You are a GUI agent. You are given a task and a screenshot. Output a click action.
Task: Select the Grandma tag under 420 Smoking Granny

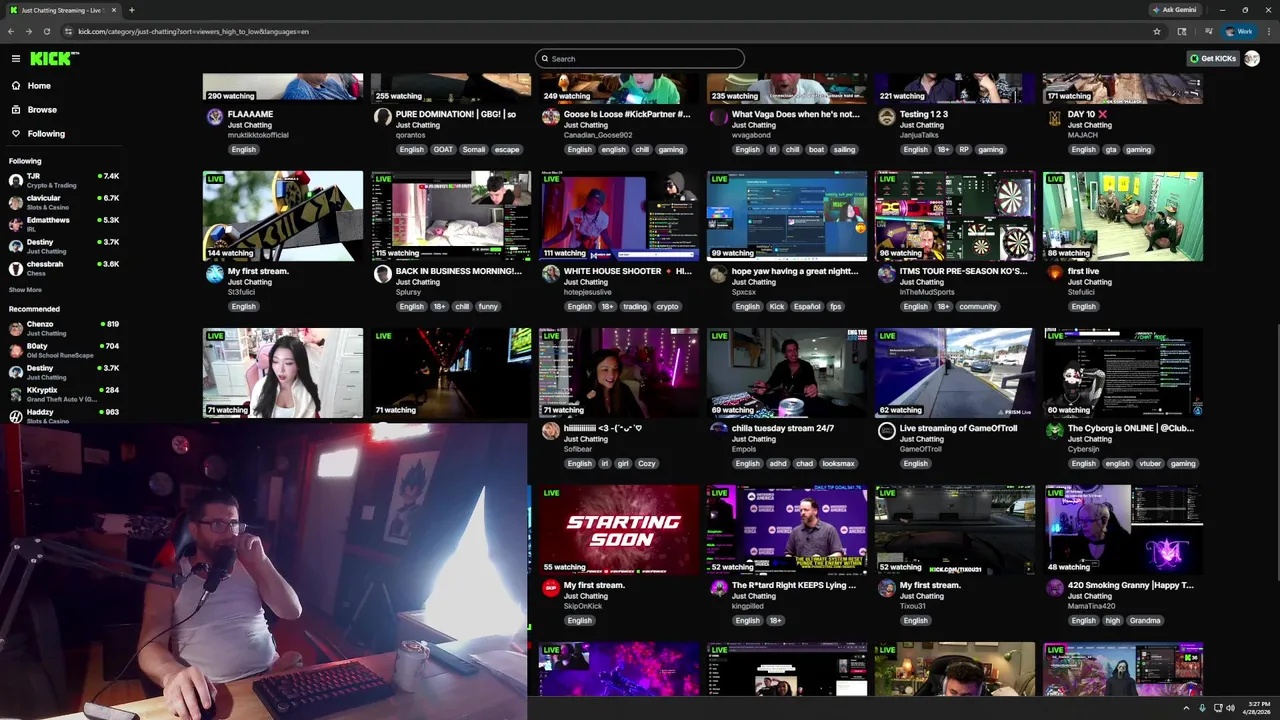(1145, 621)
